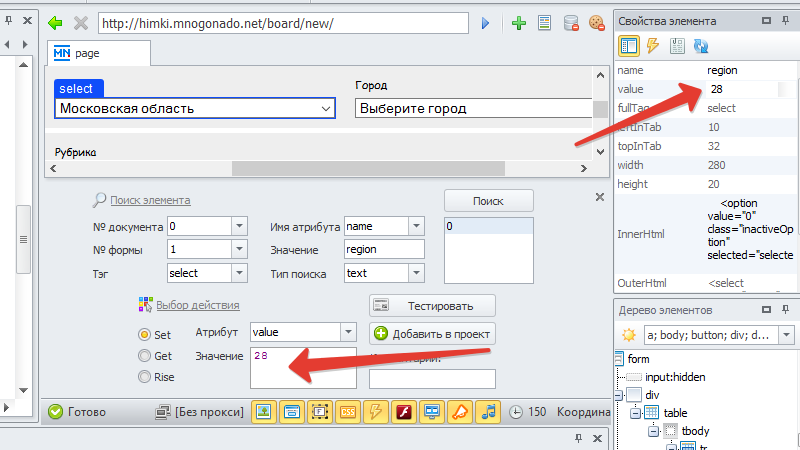
Task: Open the Имя атрибута dropdown arrow
Action: click(x=416, y=226)
